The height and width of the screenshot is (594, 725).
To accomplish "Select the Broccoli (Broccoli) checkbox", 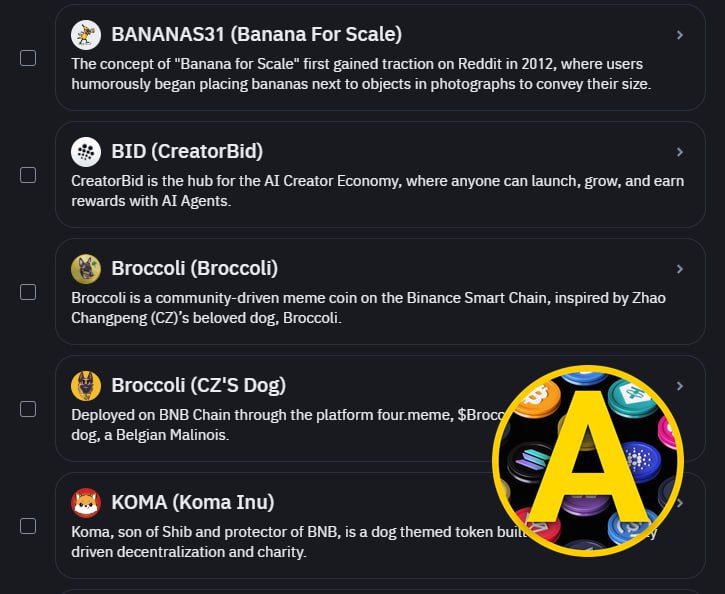I will point(28,292).
